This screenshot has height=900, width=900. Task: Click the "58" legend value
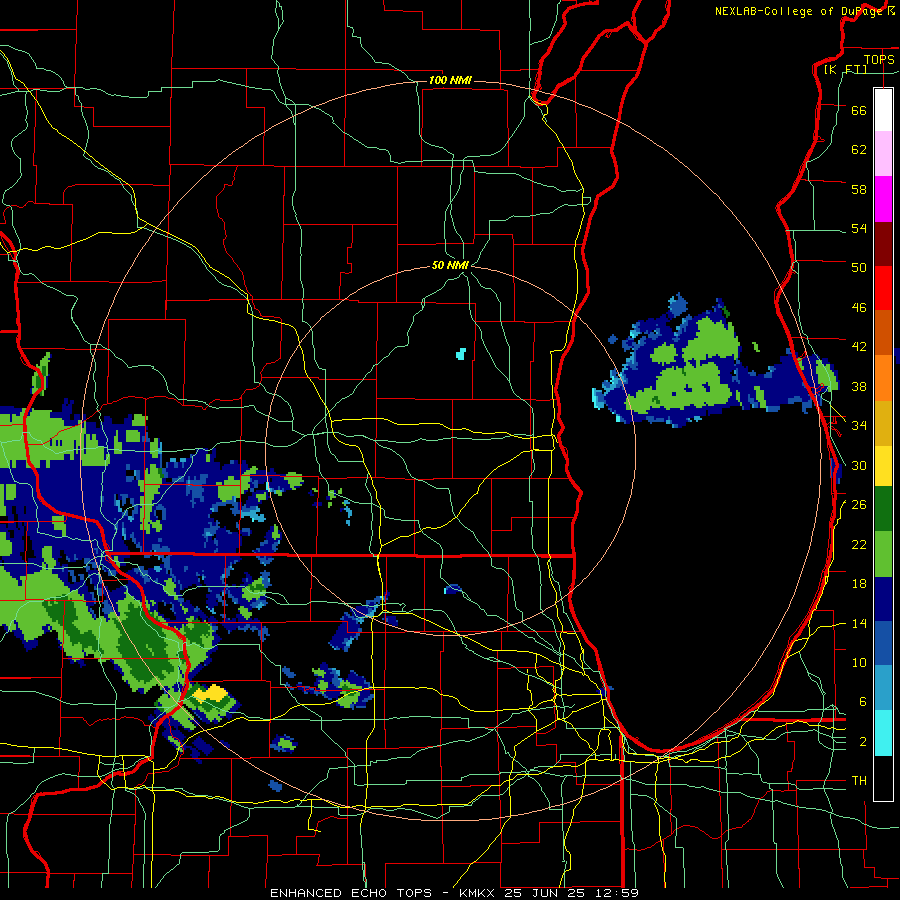859,189
